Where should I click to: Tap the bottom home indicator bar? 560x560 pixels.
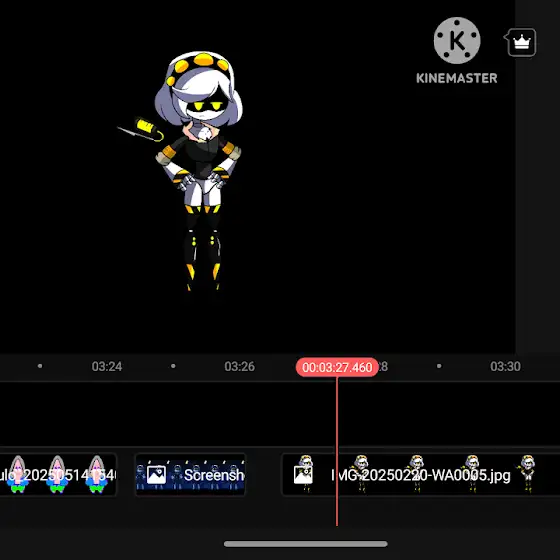(306, 544)
